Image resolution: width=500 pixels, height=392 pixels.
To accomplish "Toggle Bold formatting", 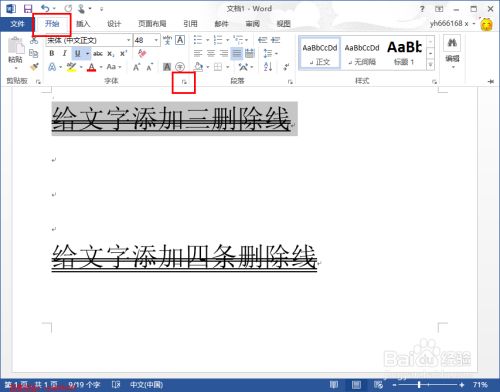I will pyautogui.click(x=52, y=53).
